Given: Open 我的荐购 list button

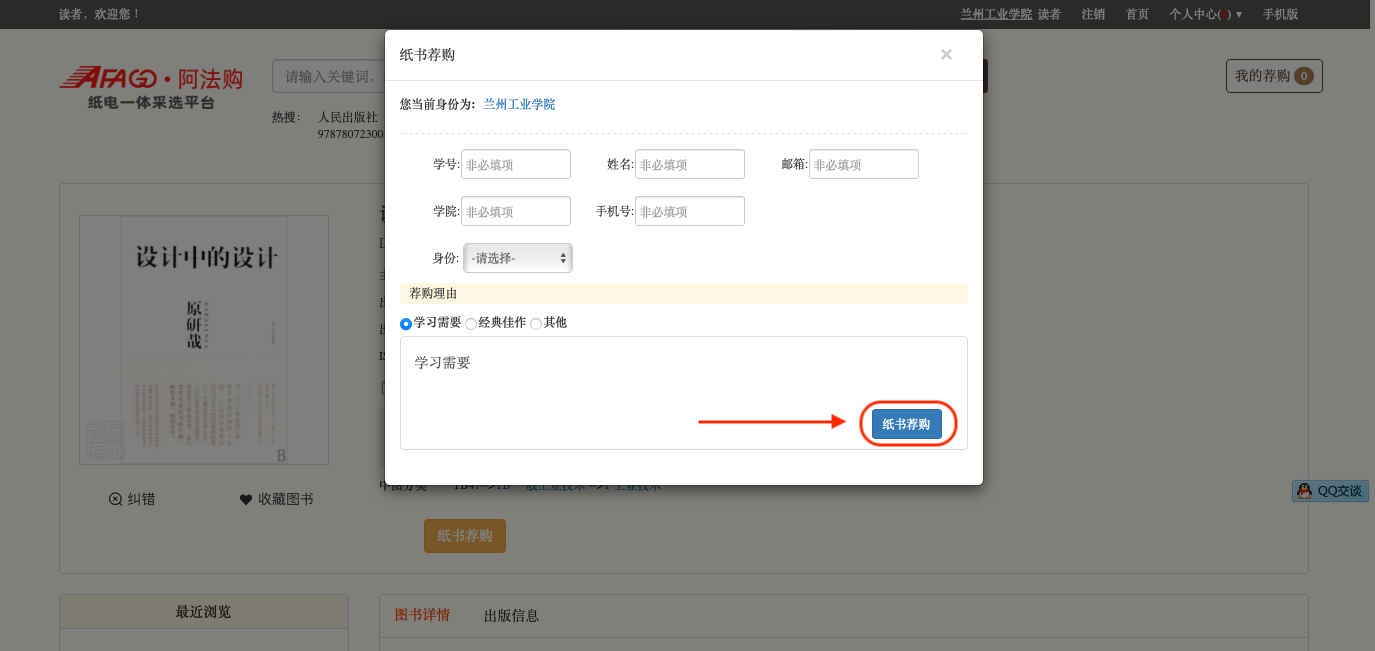Looking at the screenshot, I should coord(1273,76).
